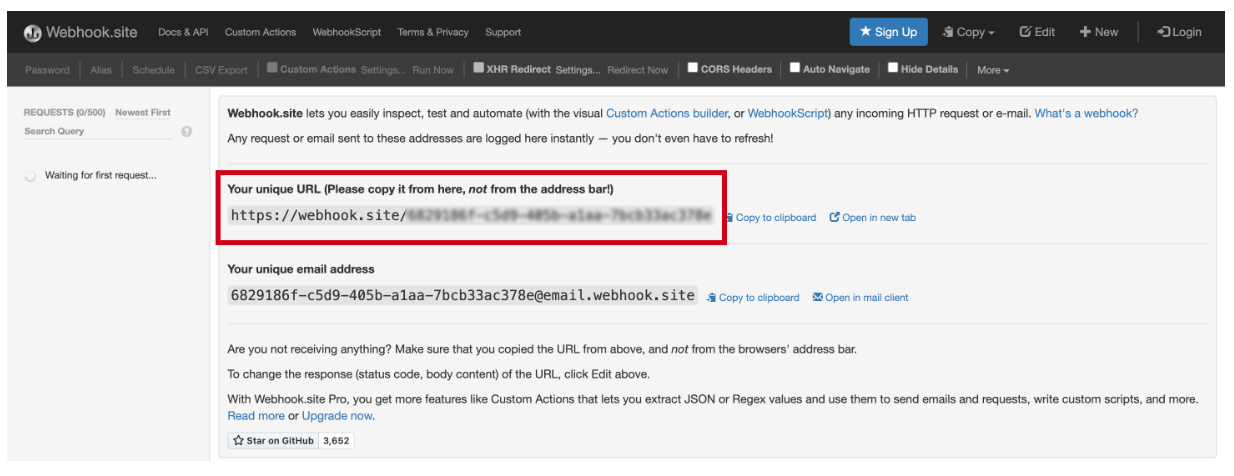1234x476 pixels.
Task: Click the Upgrade now link
Action: point(337,416)
